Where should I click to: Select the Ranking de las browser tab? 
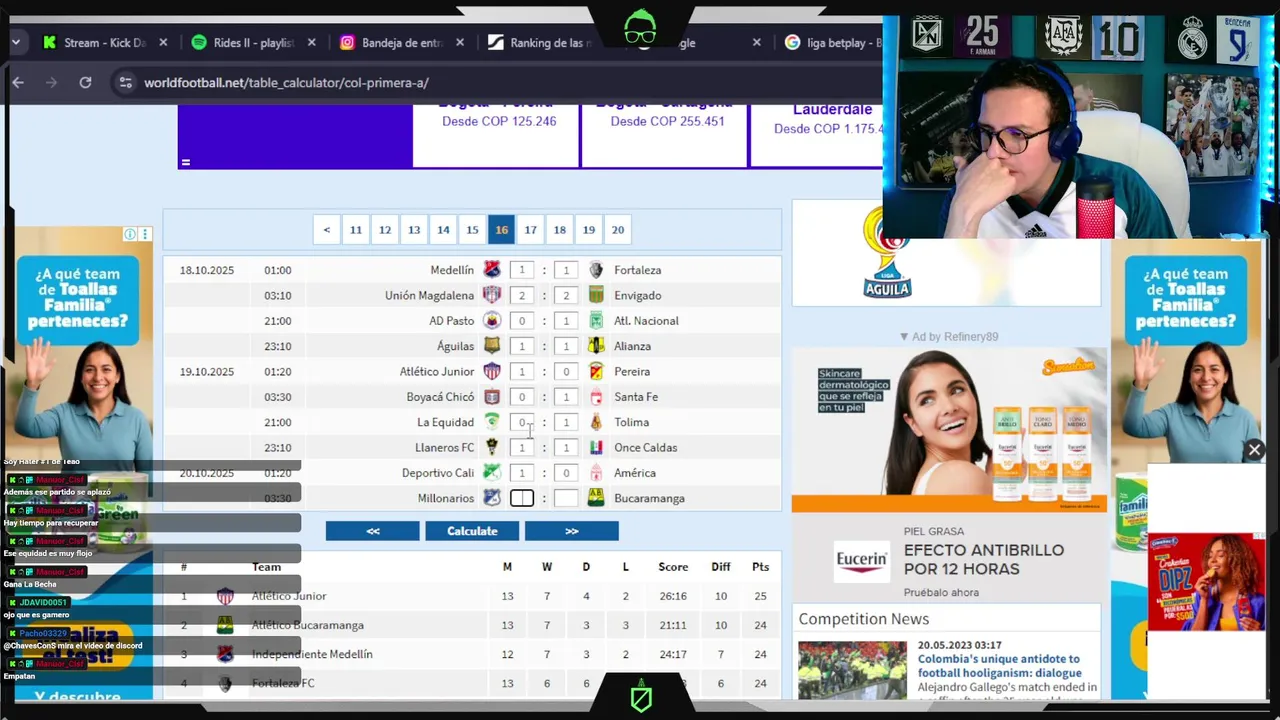[x=540, y=43]
